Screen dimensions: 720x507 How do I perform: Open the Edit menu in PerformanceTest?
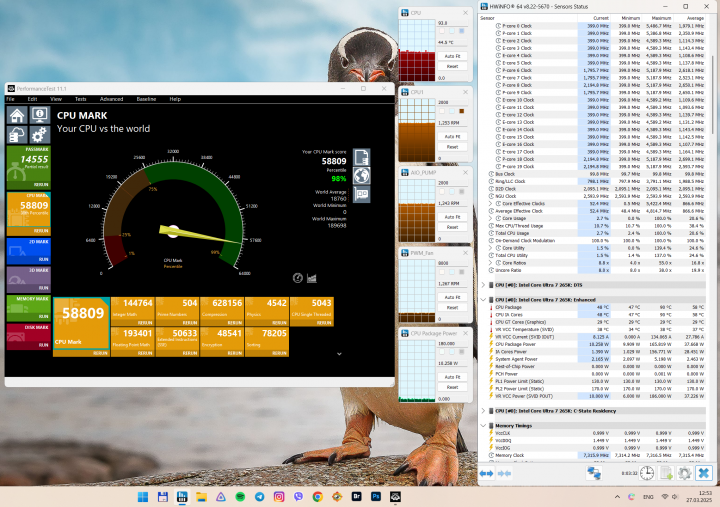(x=32, y=99)
